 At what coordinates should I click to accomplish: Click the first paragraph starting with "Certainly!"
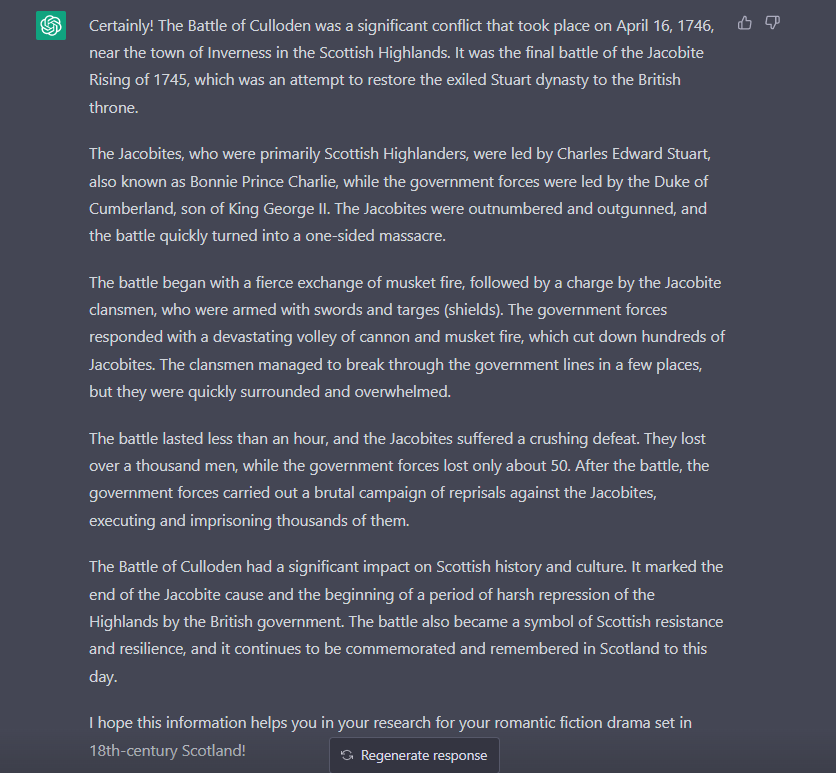[401, 67]
